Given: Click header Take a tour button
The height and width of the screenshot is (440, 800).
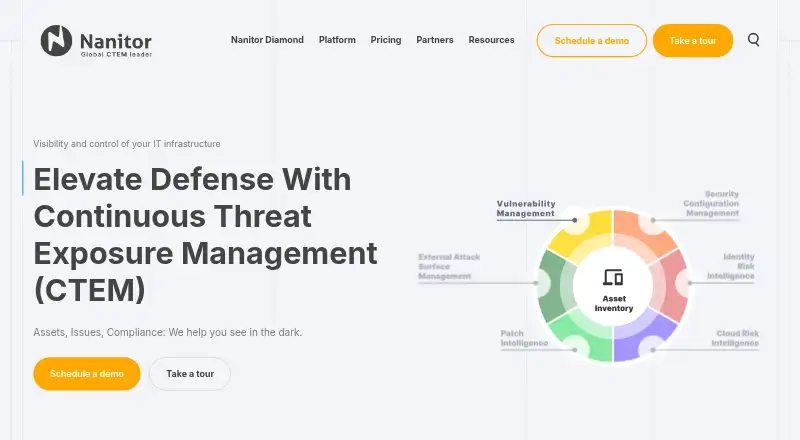Looking at the screenshot, I should [x=692, y=40].
